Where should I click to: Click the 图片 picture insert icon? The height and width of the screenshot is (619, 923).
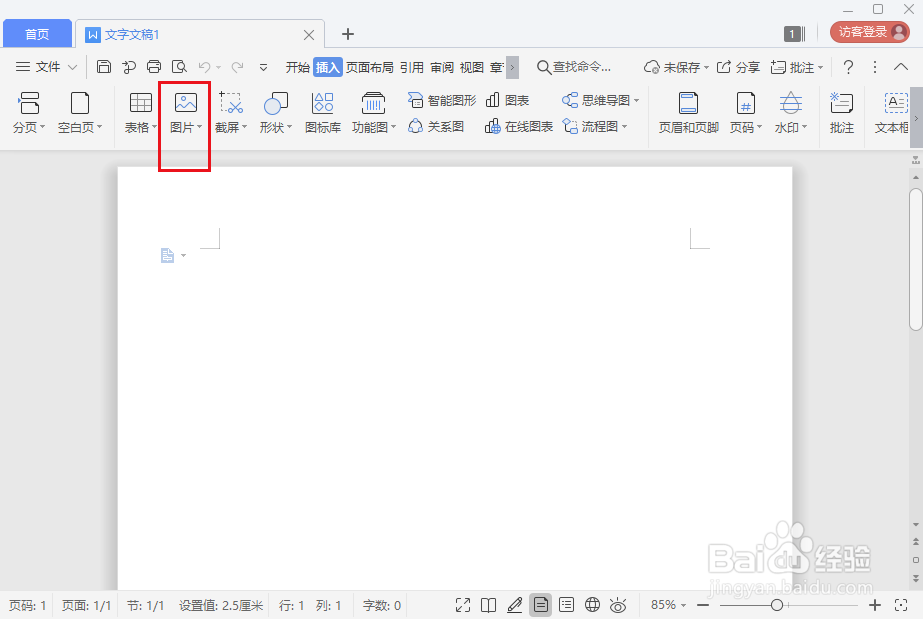(x=185, y=112)
